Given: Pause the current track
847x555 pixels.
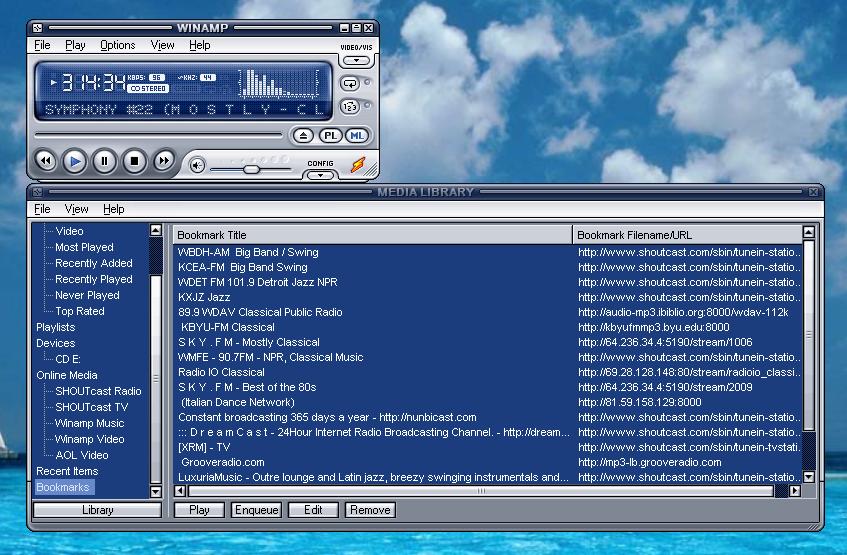Looking at the screenshot, I should coord(104,160).
